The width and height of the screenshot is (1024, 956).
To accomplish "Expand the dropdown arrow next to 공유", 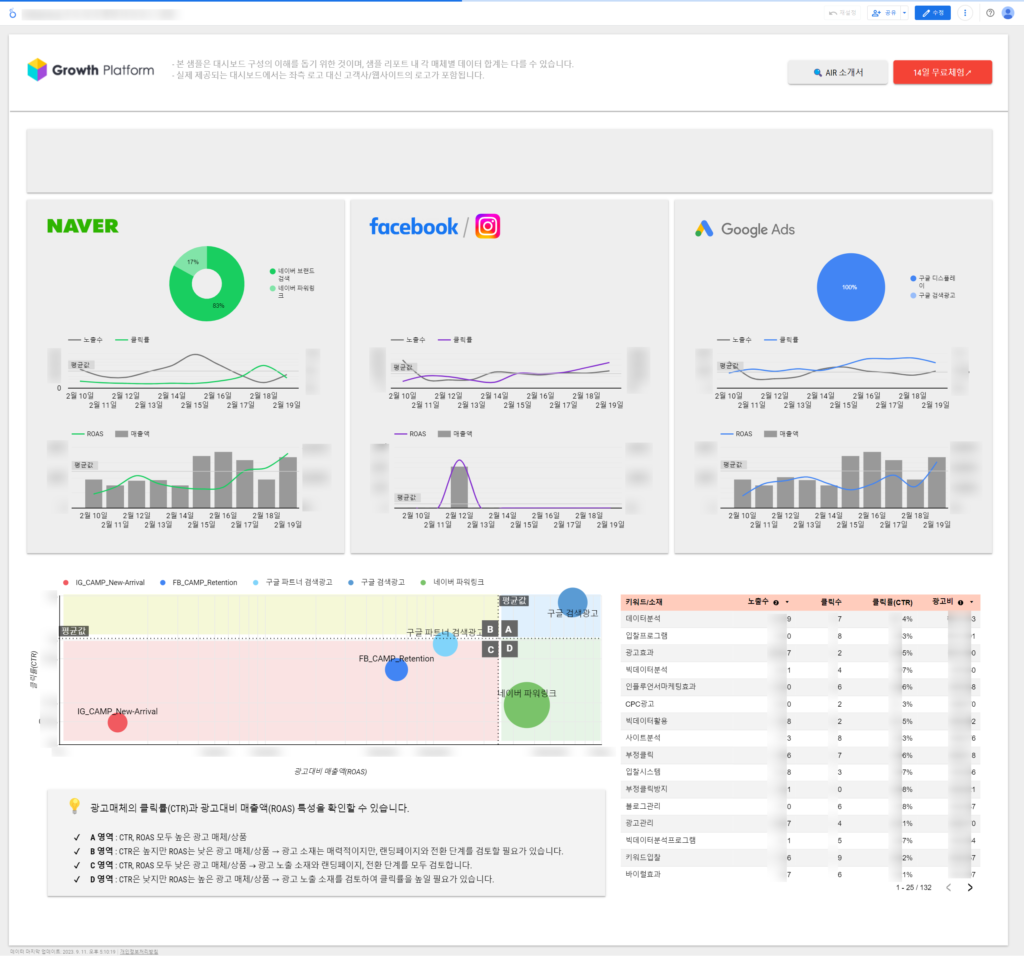I will pyautogui.click(x=903, y=12).
